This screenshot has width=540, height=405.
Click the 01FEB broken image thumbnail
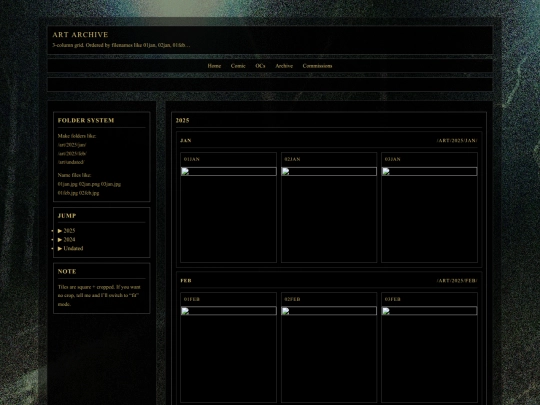[228, 311]
